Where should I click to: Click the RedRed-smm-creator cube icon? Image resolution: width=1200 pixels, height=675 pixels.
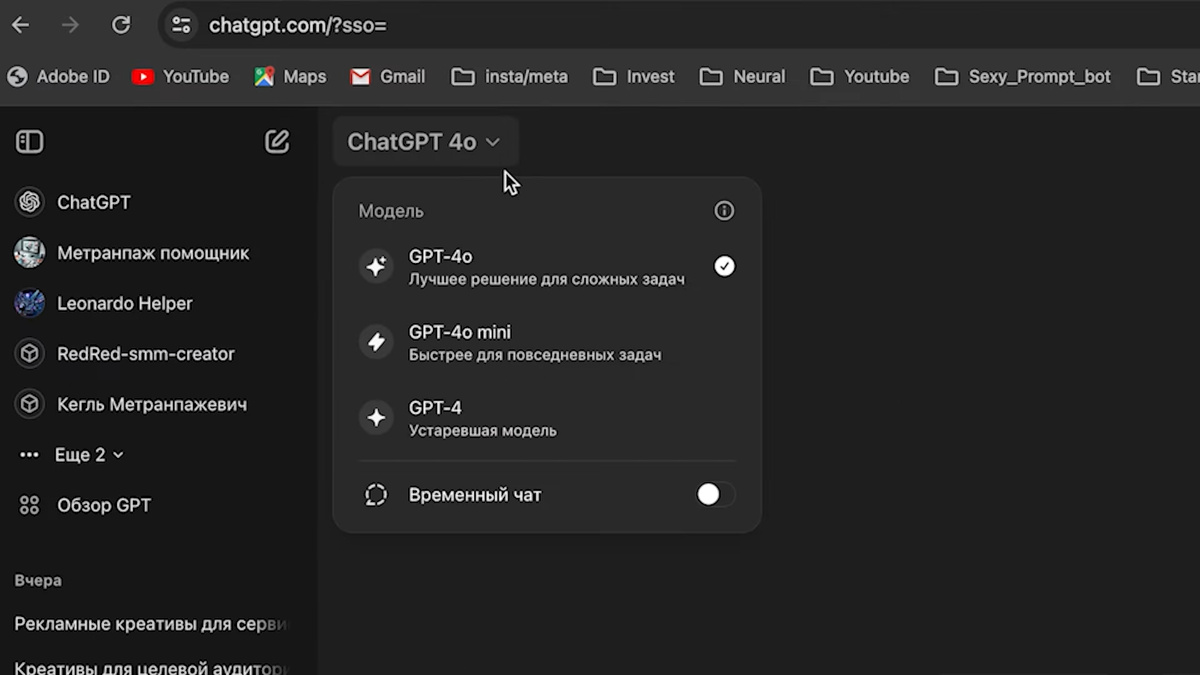pos(30,354)
